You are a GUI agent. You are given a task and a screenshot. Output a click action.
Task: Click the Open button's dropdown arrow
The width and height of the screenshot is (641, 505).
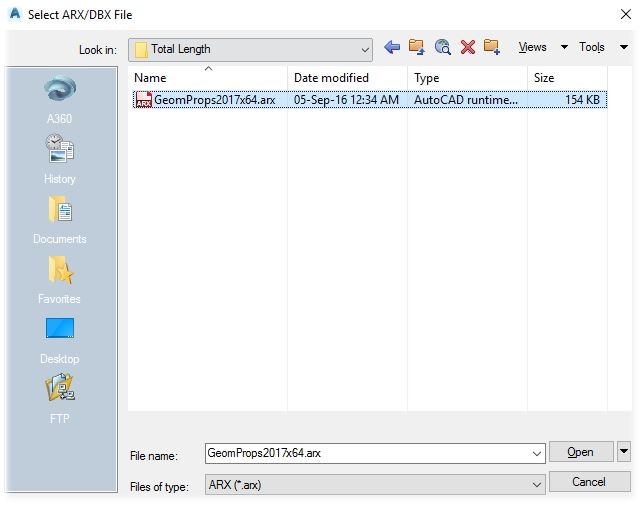pyautogui.click(x=624, y=451)
